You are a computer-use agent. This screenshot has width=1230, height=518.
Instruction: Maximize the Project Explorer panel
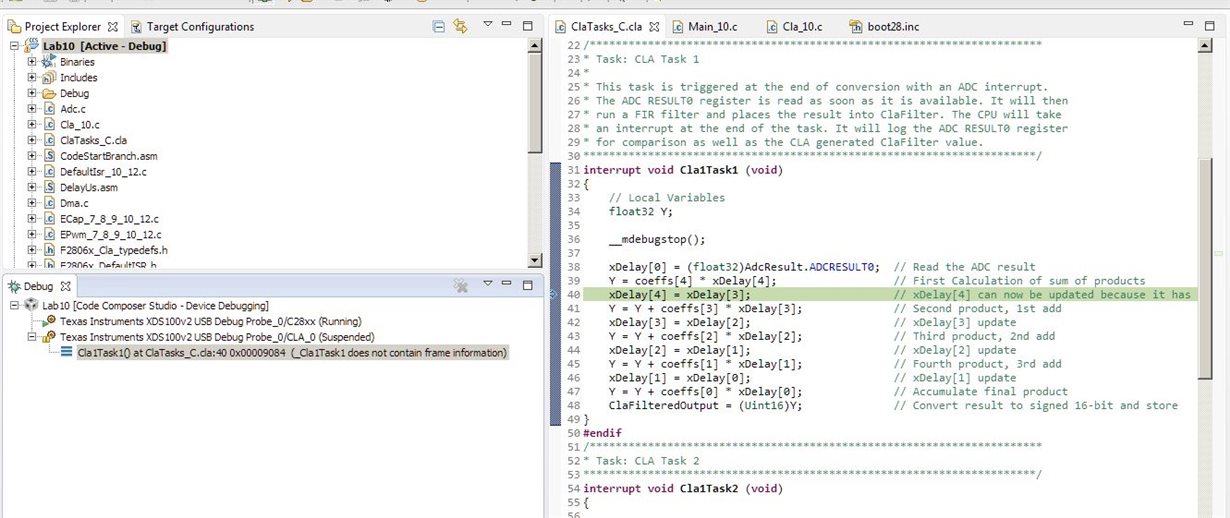pos(527,26)
